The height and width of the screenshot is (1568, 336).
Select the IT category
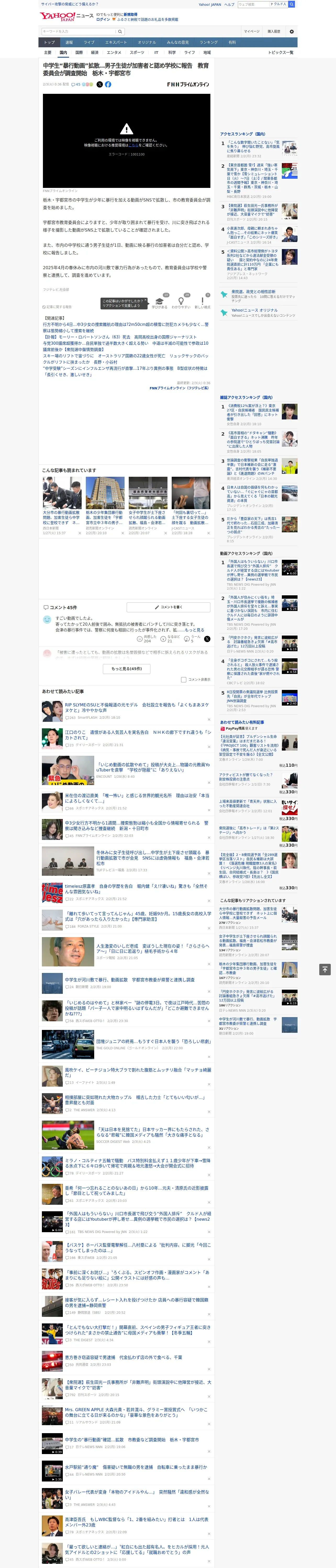pos(156,52)
